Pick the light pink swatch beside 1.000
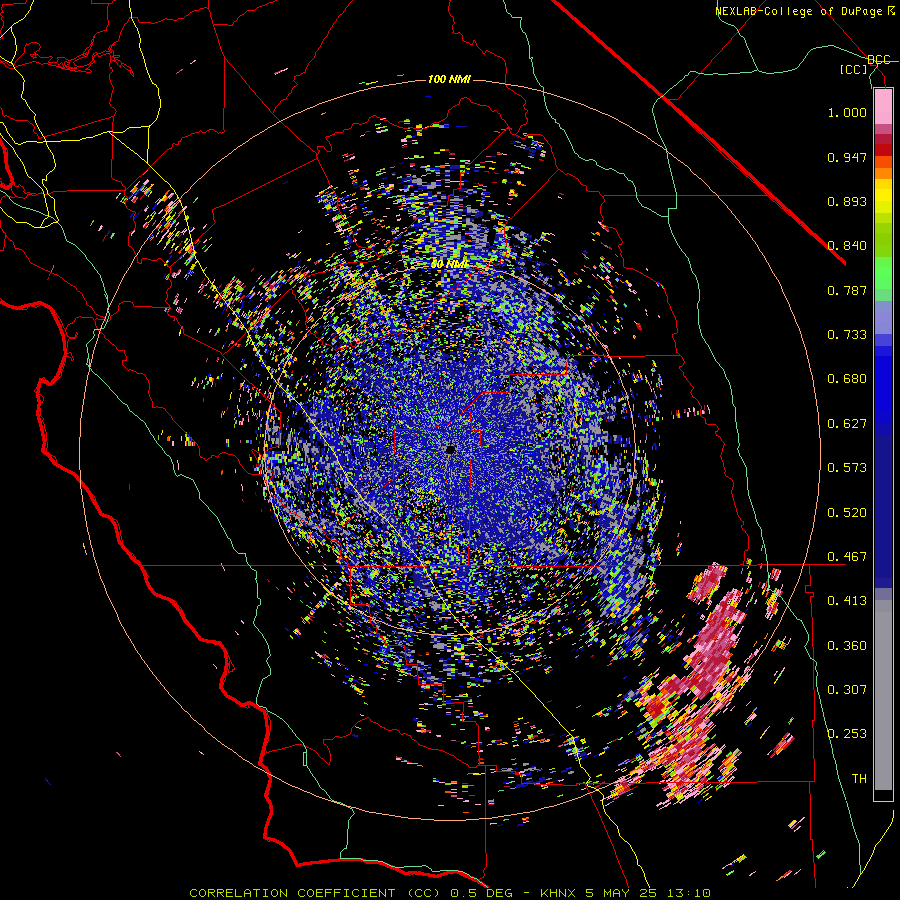Viewport: 900px width, 900px height. click(883, 107)
